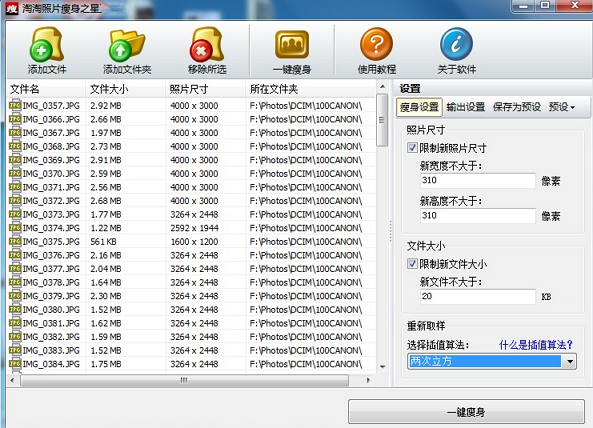Click the app logo in title bar
The height and width of the screenshot is (428, 593).
[x=12, y=8]
